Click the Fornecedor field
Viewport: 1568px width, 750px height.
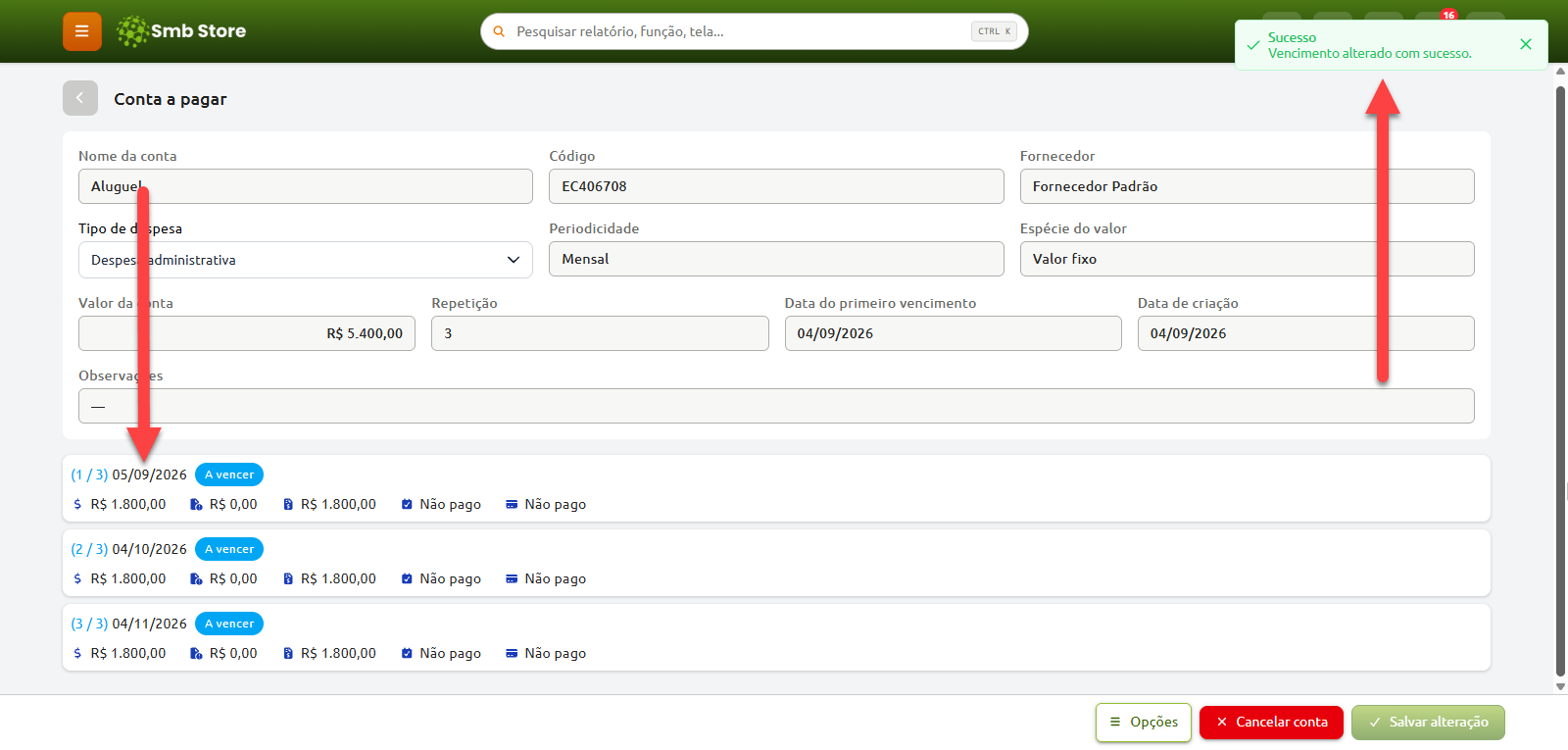coord(1247,186)
